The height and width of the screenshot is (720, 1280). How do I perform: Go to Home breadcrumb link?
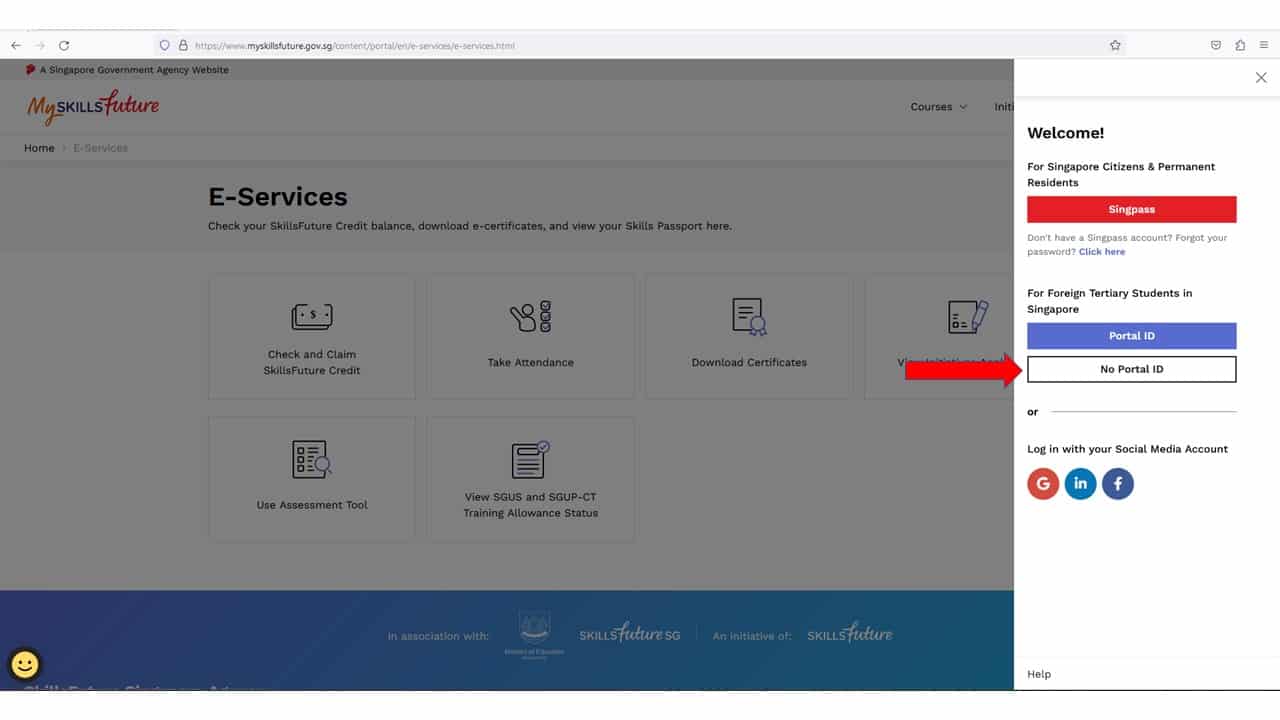pyautogui.click(x=39, y=148)
